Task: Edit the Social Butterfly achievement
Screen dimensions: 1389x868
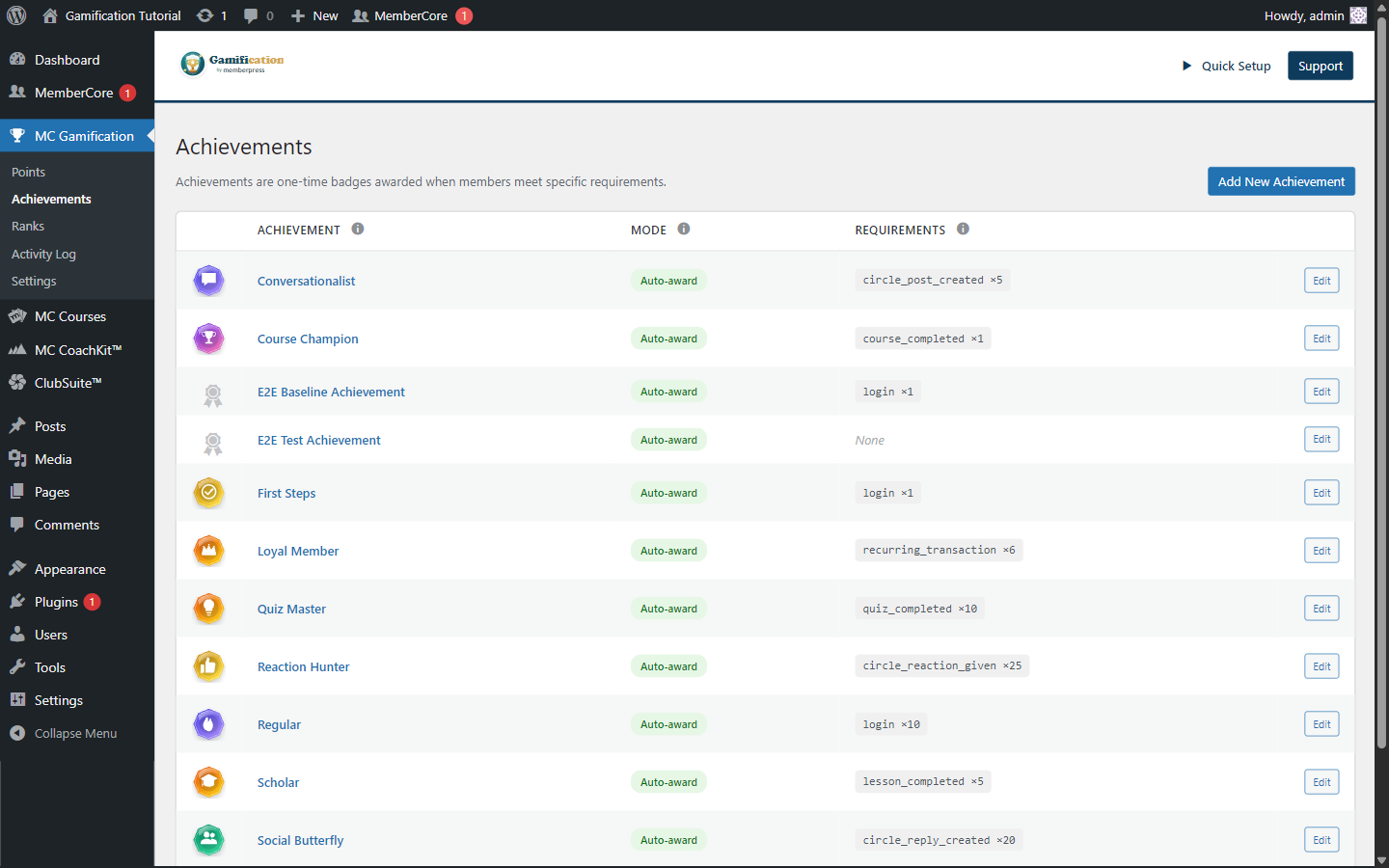Action: click(x=1321, y=840)
